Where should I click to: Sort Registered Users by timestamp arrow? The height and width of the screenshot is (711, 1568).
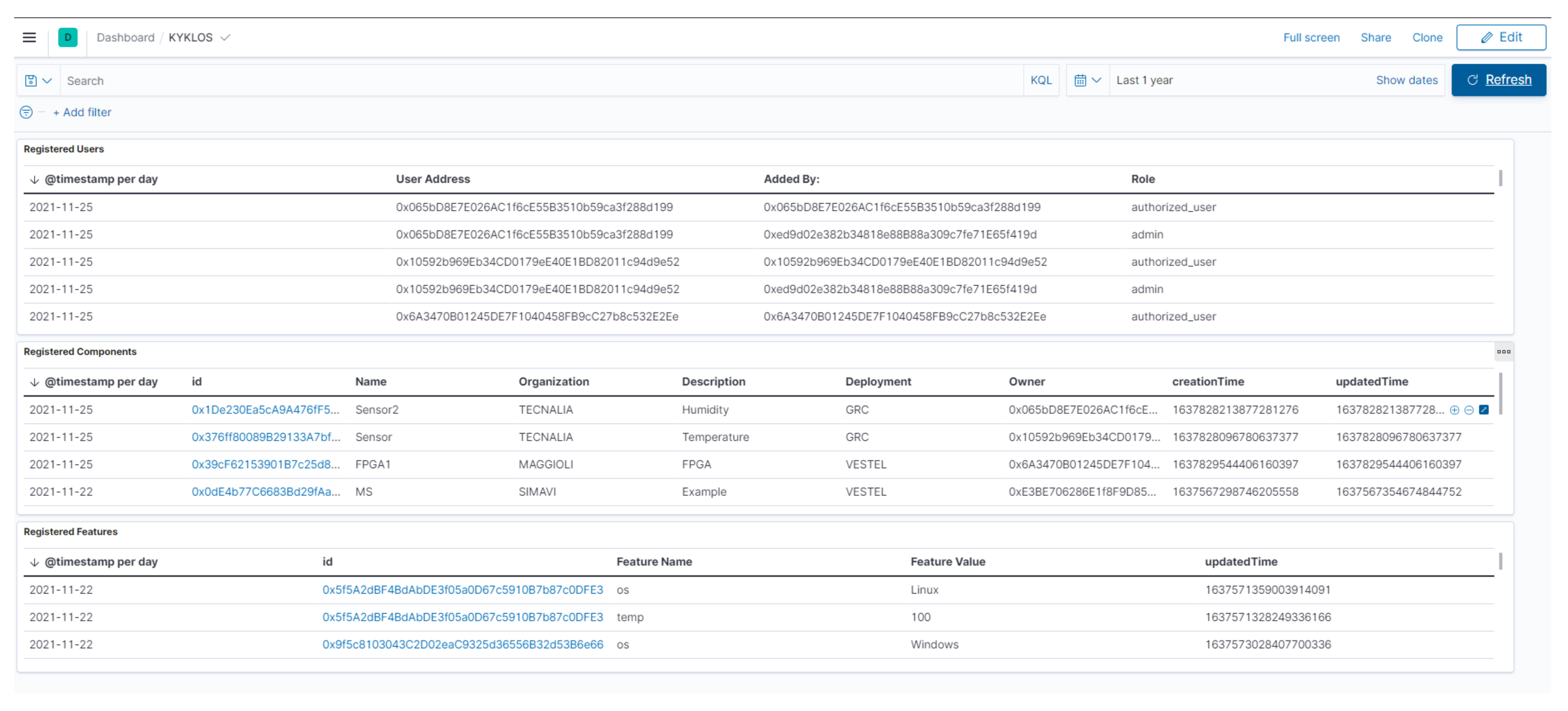35,180
